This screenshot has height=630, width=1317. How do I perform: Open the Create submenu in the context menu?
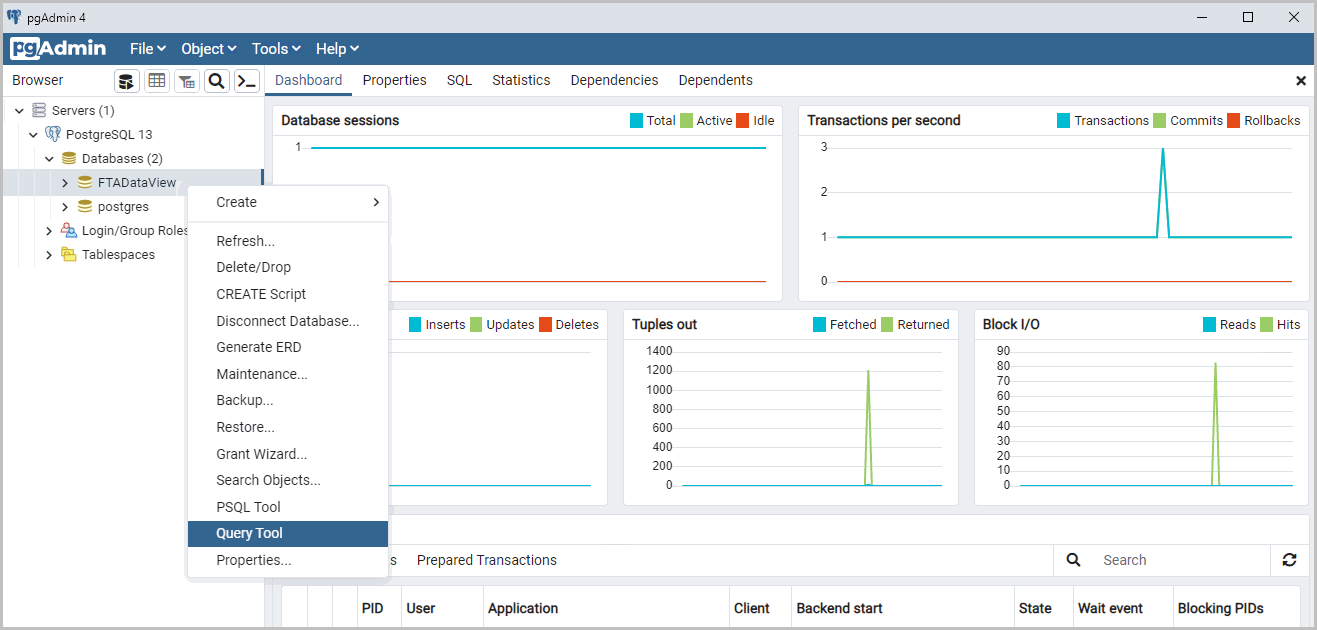pos(288,202)
